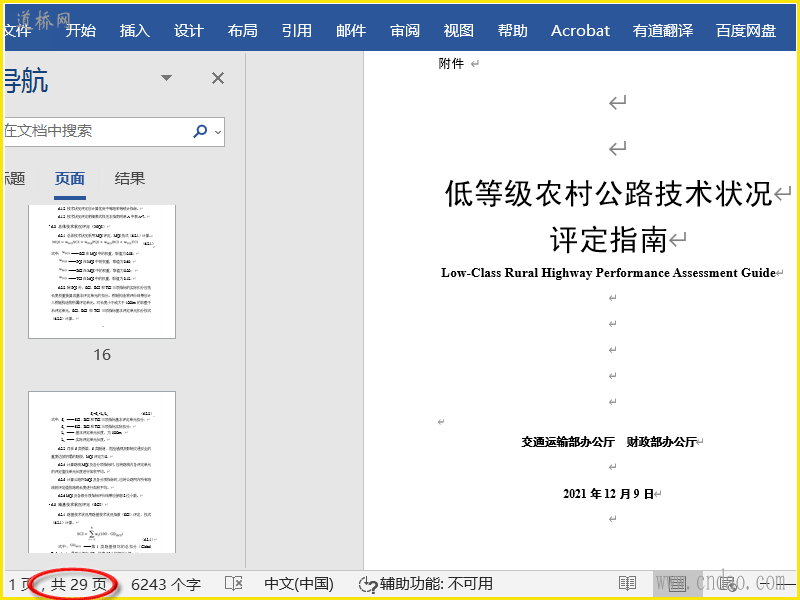The image size is (800, 600).
Task: Open the 邮件 ribbon tab
Action: (351, 31)
